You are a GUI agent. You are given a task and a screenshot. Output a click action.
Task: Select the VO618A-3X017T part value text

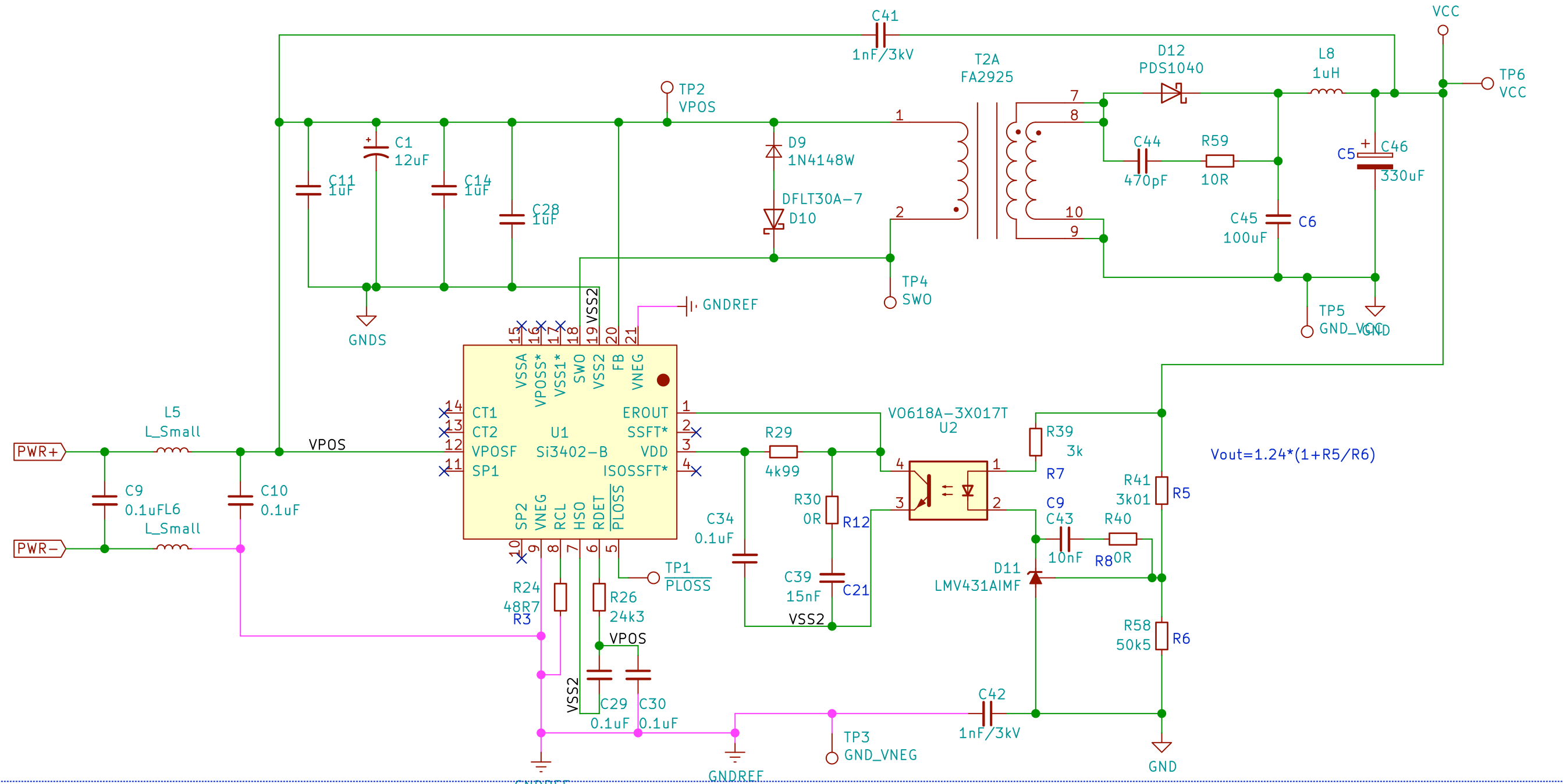click(948, 413)
